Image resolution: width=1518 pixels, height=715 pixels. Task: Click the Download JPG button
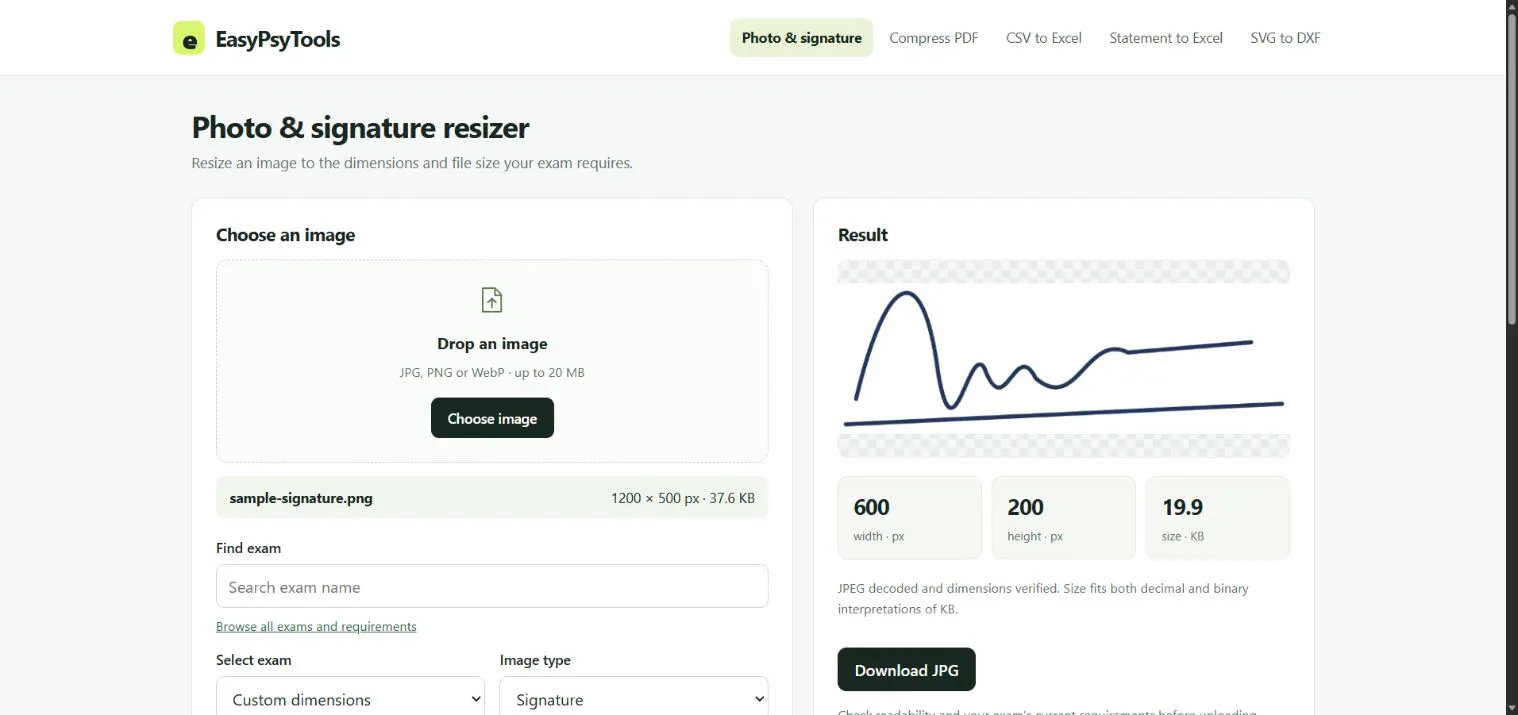click(x=906, y=670)
